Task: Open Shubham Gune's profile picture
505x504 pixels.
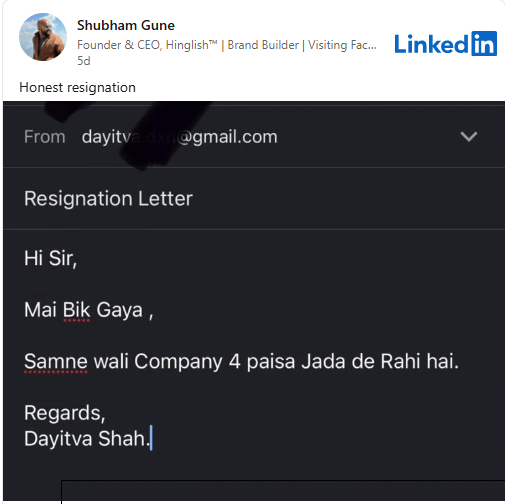Action: coord(43,37)
